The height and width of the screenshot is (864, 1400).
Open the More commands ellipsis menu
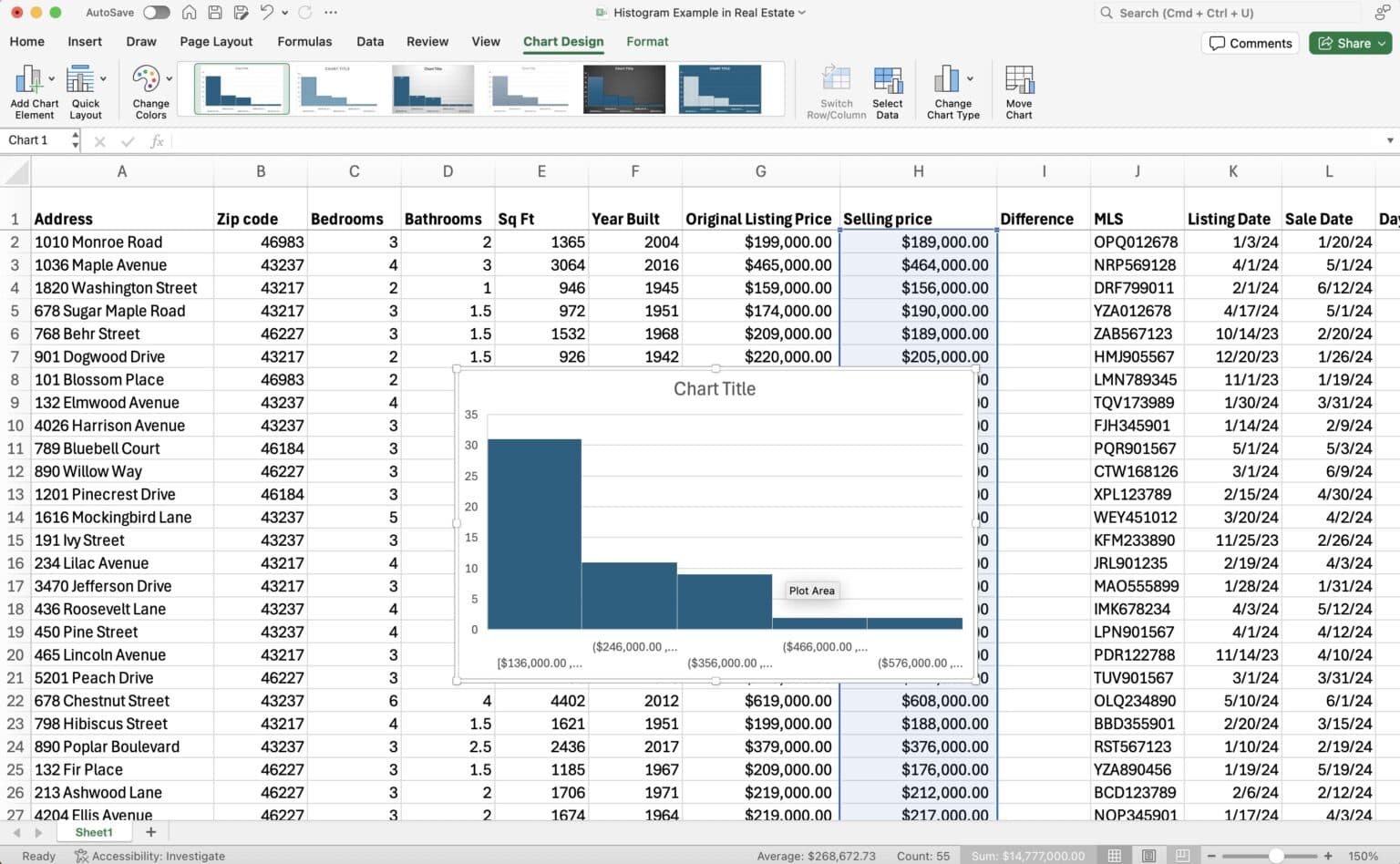click(330, 13)
